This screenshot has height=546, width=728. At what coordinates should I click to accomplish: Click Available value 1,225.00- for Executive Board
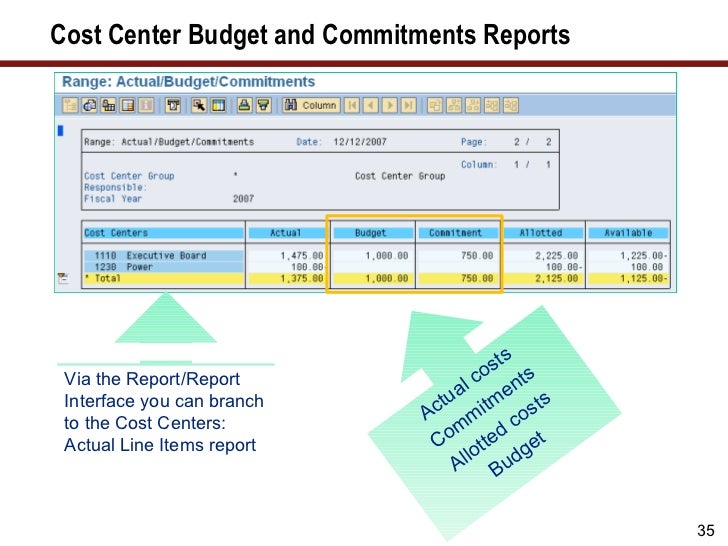[644, 255]
